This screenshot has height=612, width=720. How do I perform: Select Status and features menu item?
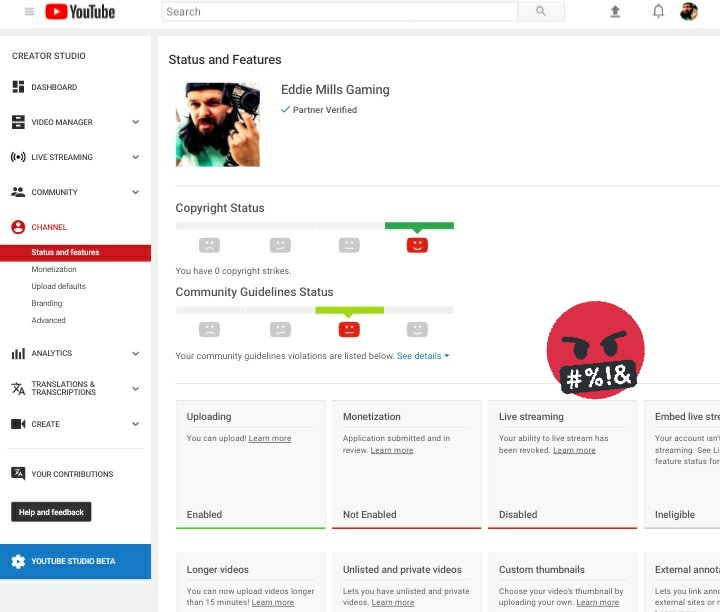coord(75,253)
